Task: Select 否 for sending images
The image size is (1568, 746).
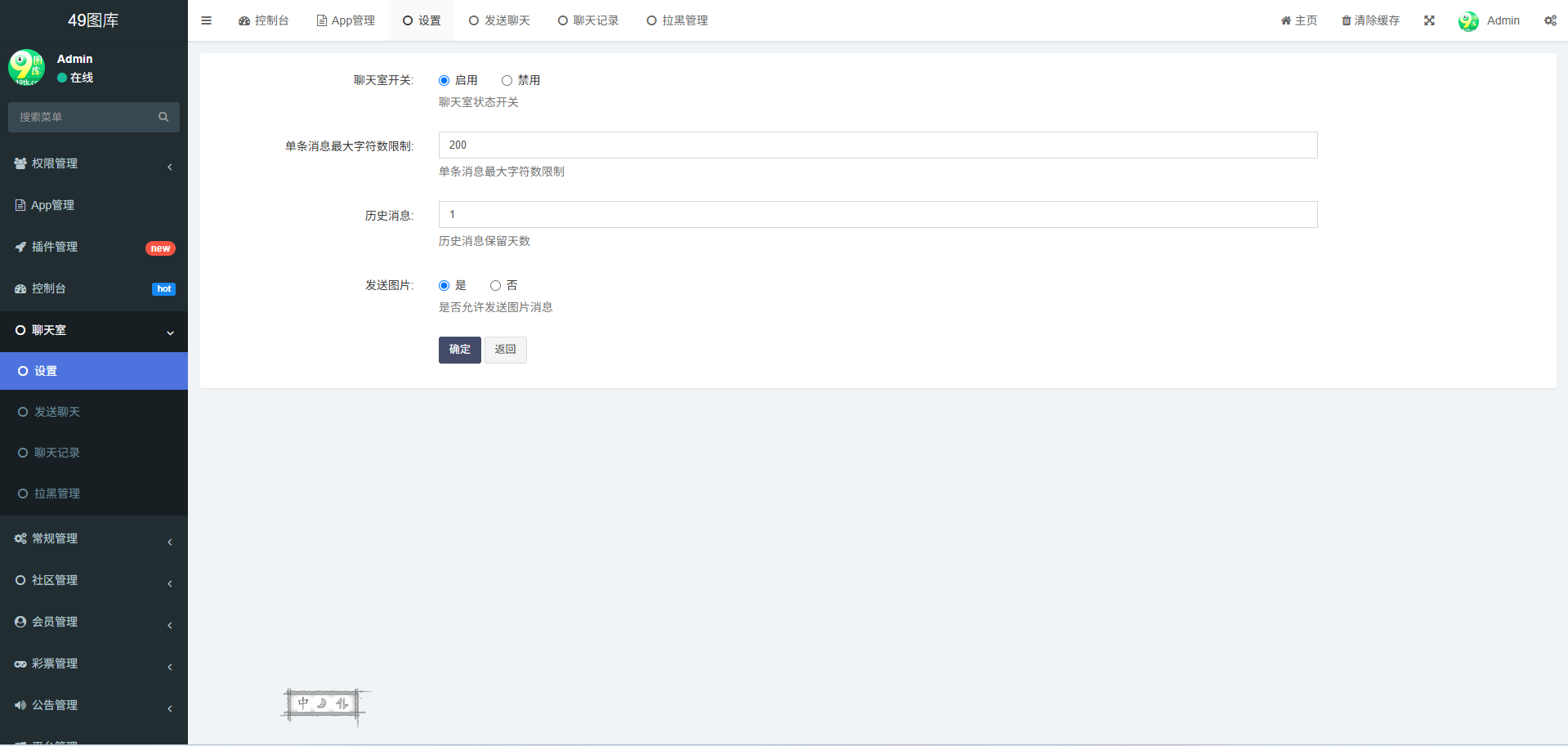Action: click(495, 285)
